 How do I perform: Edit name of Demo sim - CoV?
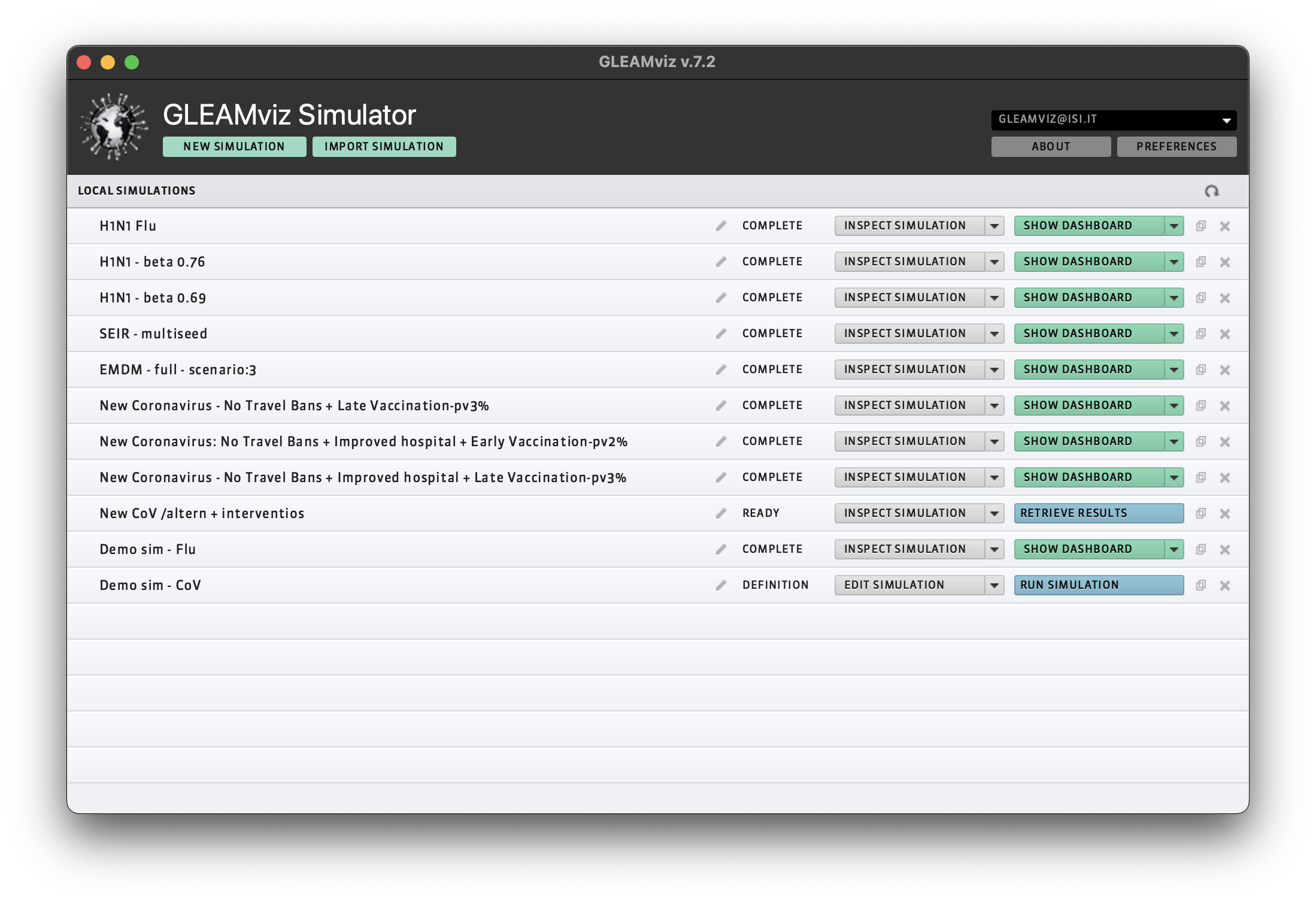pos(721,585)
